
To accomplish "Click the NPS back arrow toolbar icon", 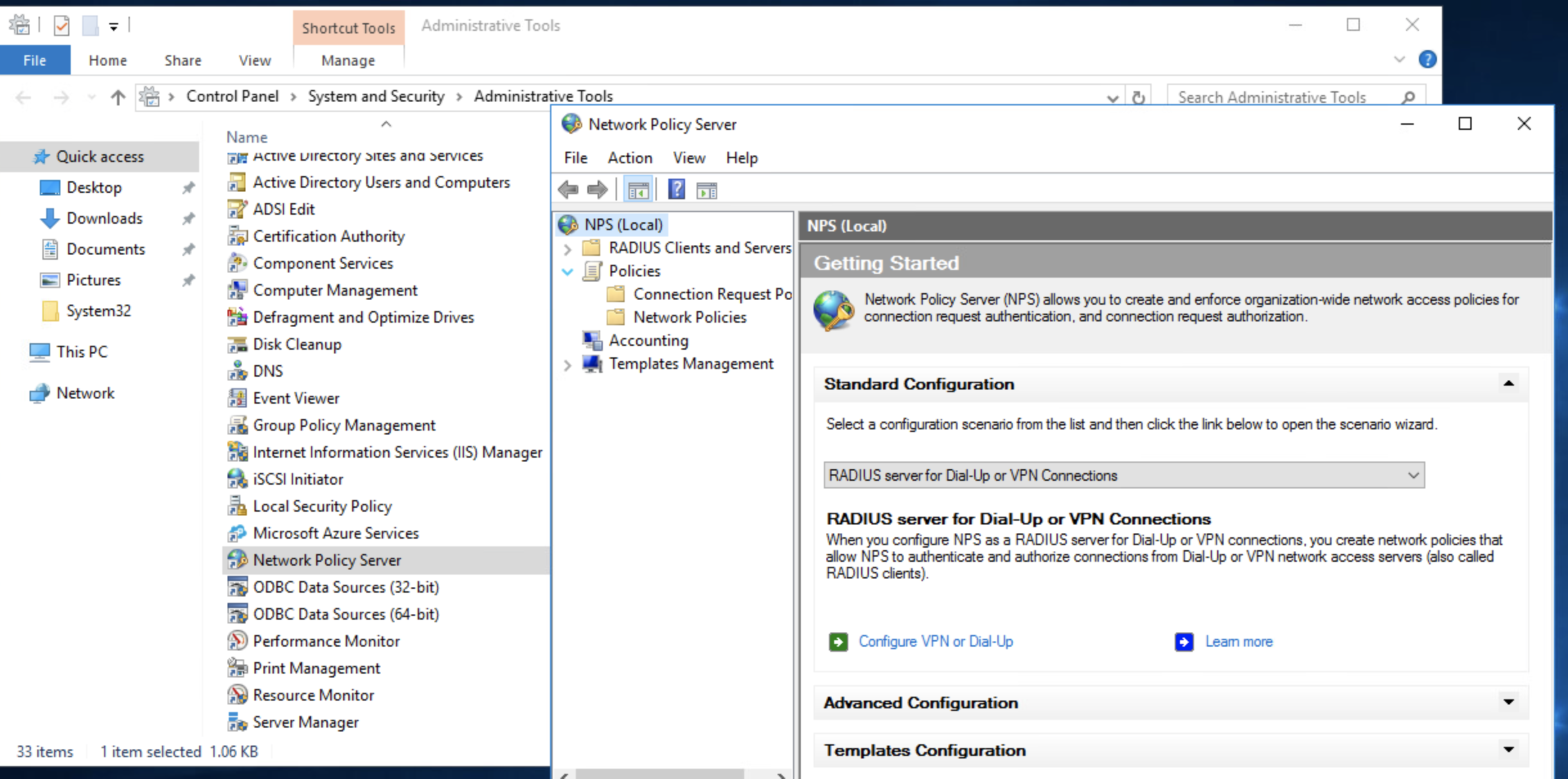I will [568, 190].
